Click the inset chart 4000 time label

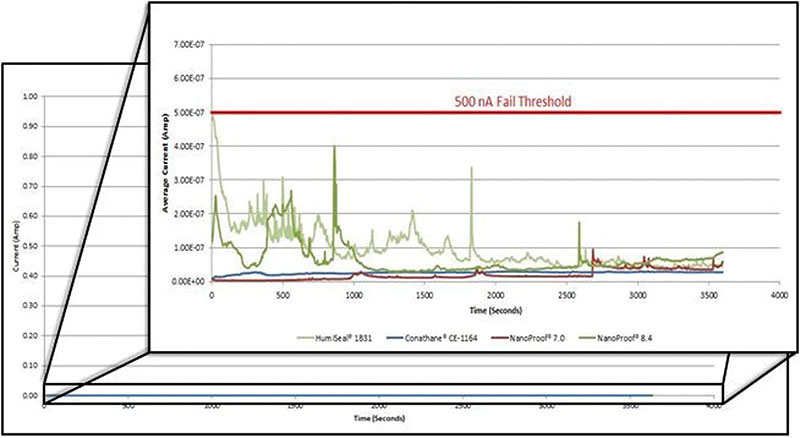[x=779, y=295]
